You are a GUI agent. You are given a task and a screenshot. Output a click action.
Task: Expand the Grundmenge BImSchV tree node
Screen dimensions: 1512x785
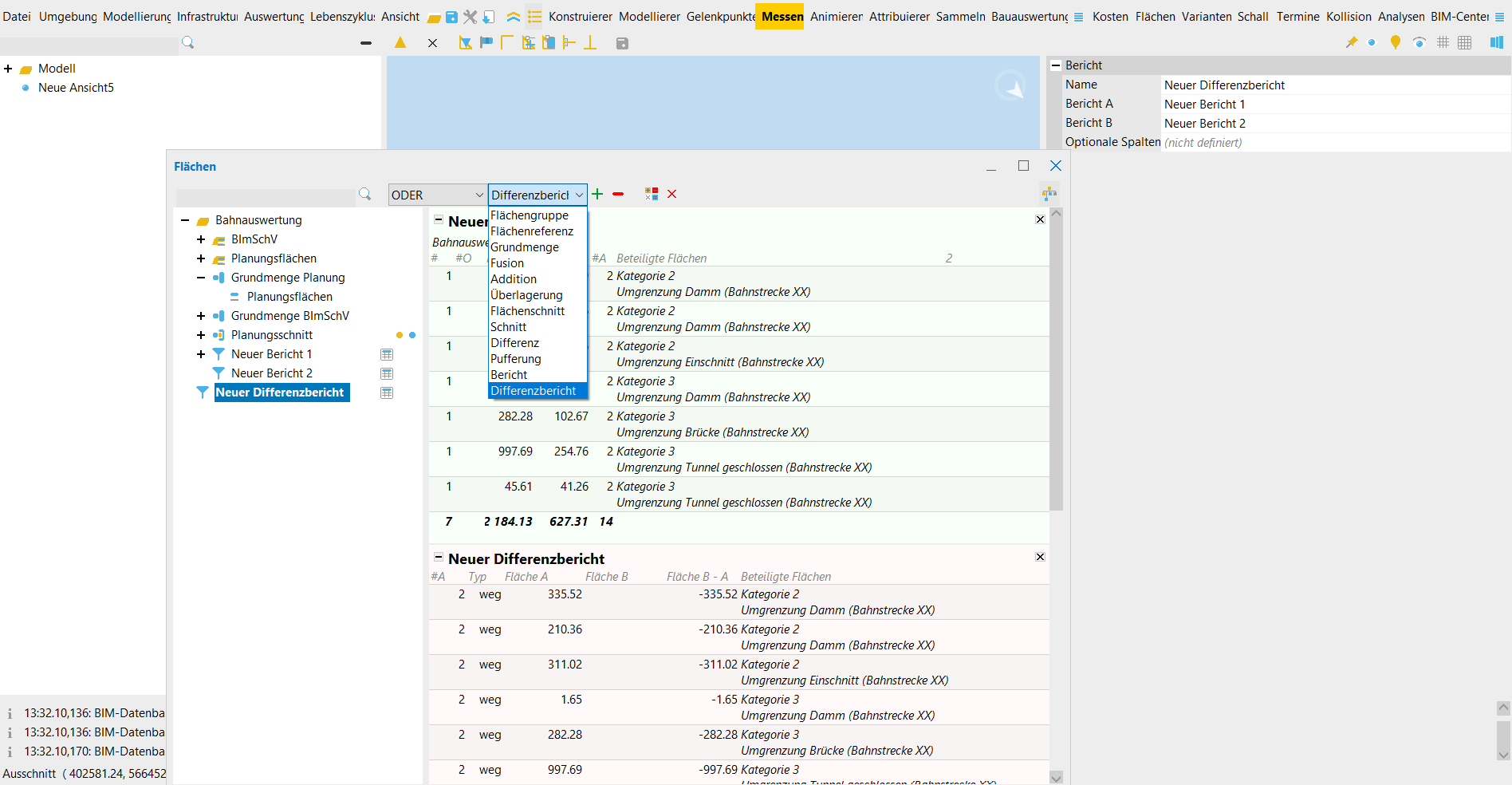201,316
